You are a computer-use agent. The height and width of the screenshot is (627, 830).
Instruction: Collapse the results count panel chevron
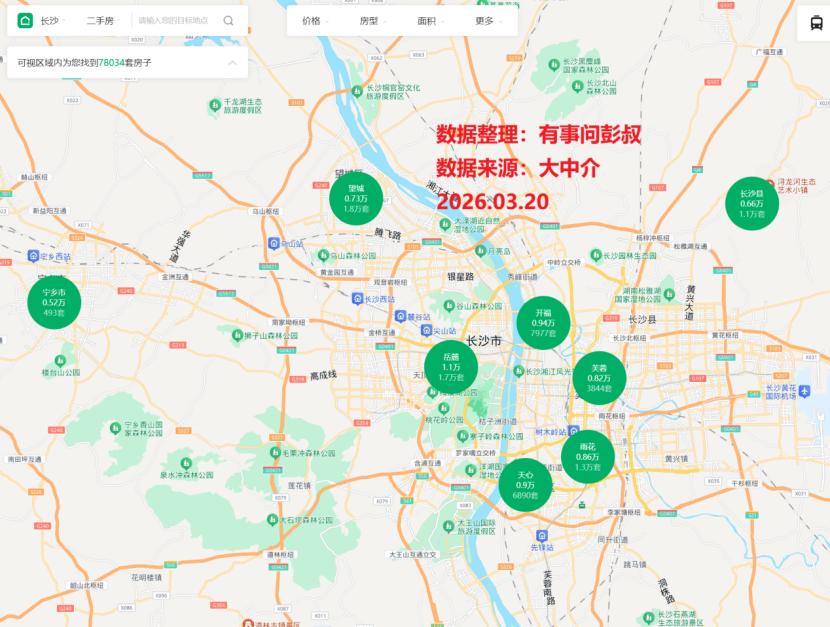click(x=232, y=63)
